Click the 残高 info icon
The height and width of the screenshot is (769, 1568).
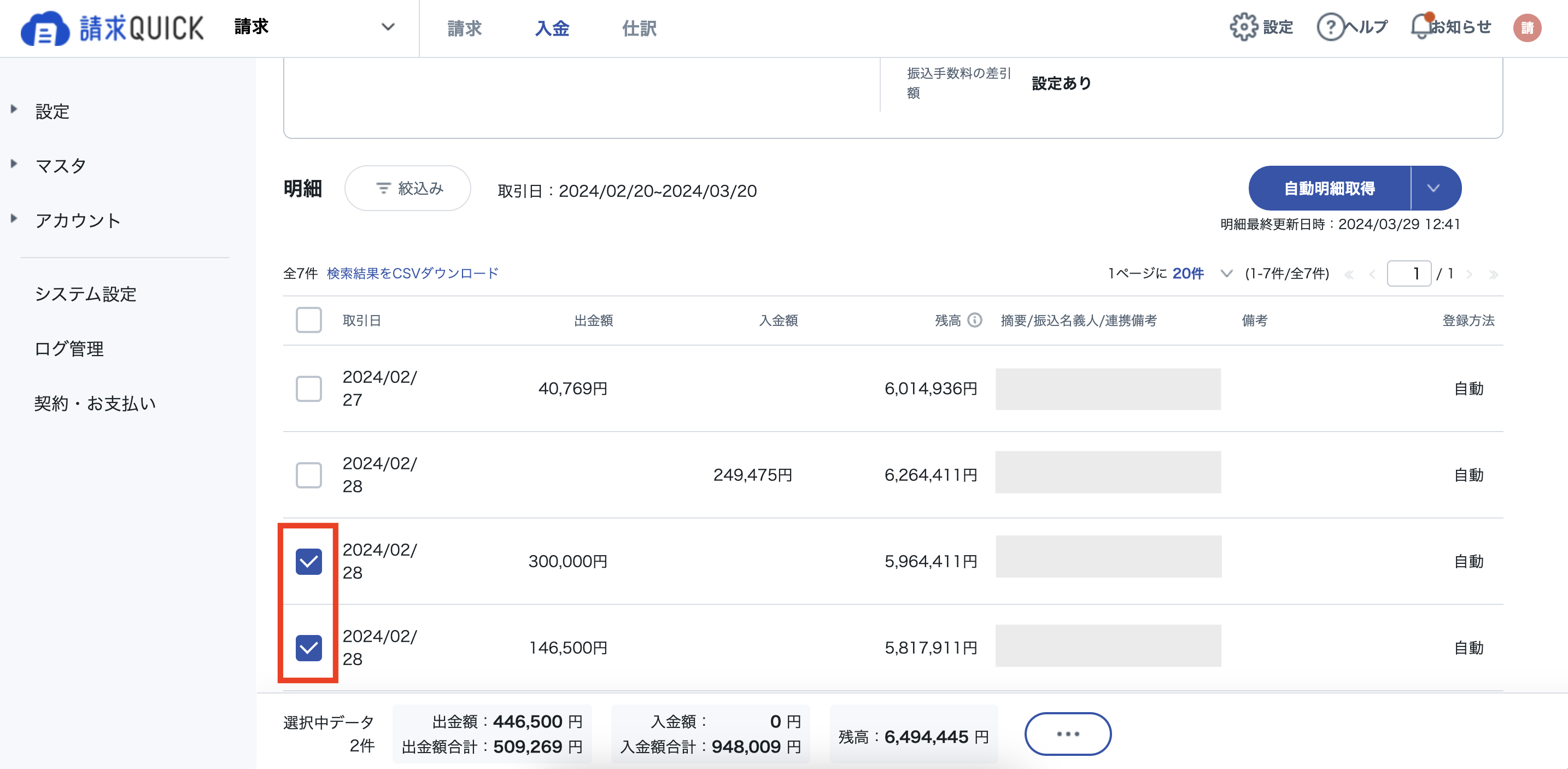[974, 321]
